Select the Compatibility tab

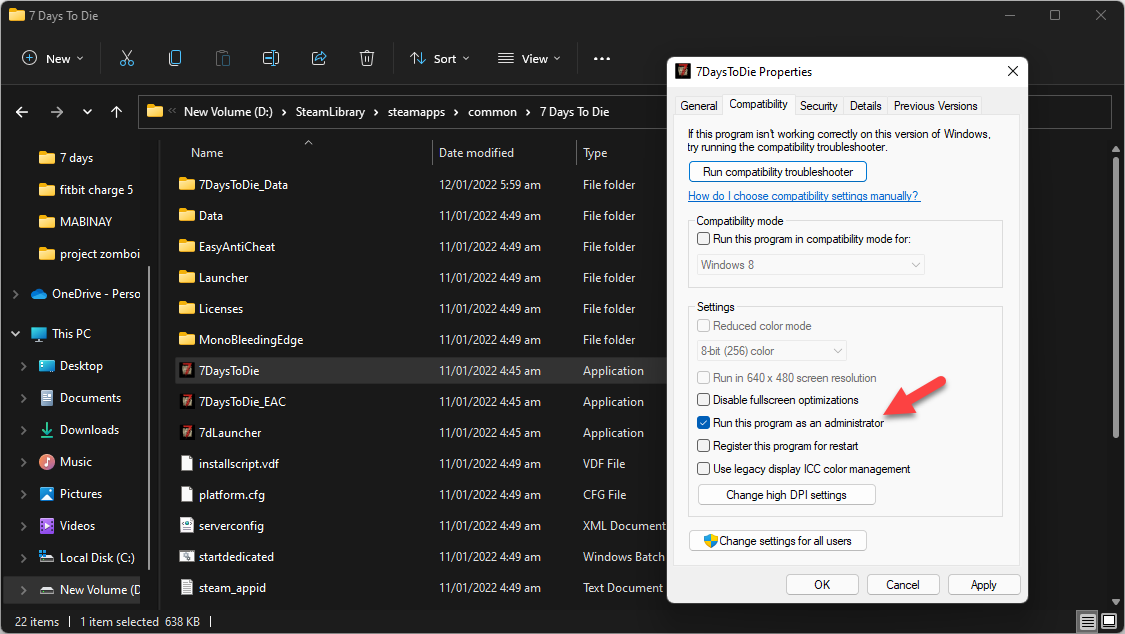758,104
